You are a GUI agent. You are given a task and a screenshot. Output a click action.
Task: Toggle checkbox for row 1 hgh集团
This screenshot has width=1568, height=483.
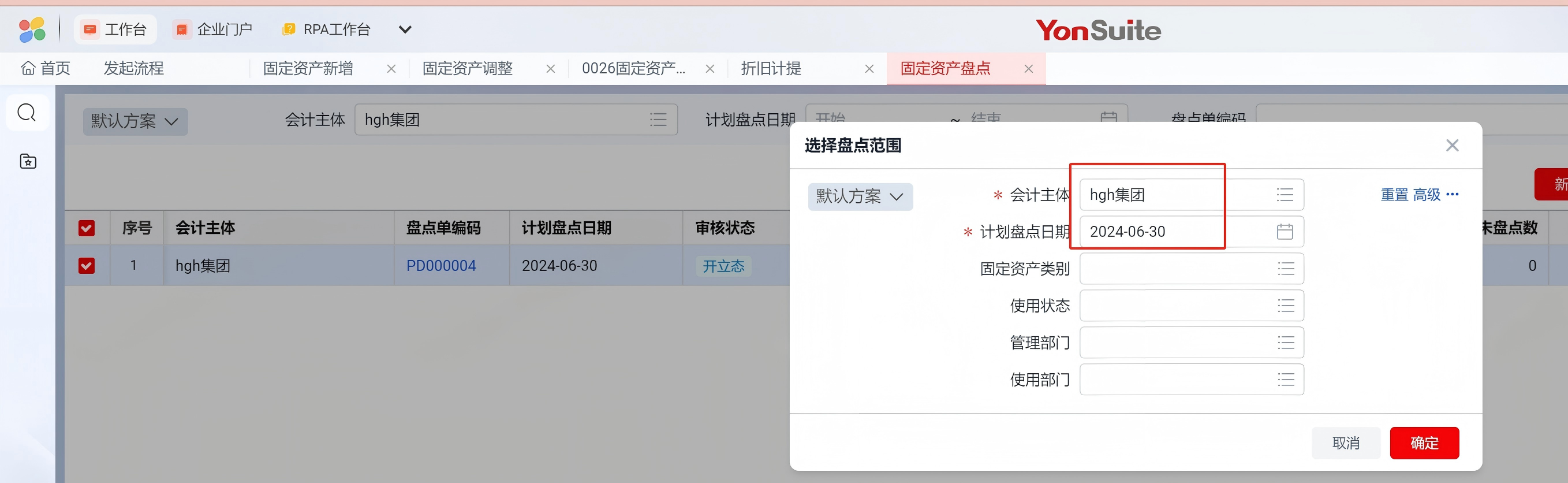pyautogui.click(x=87, y=266)
